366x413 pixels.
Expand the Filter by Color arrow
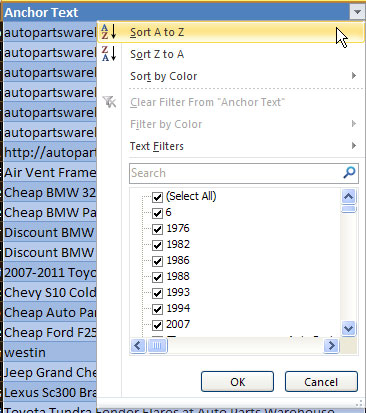click(x=354, y=124)
